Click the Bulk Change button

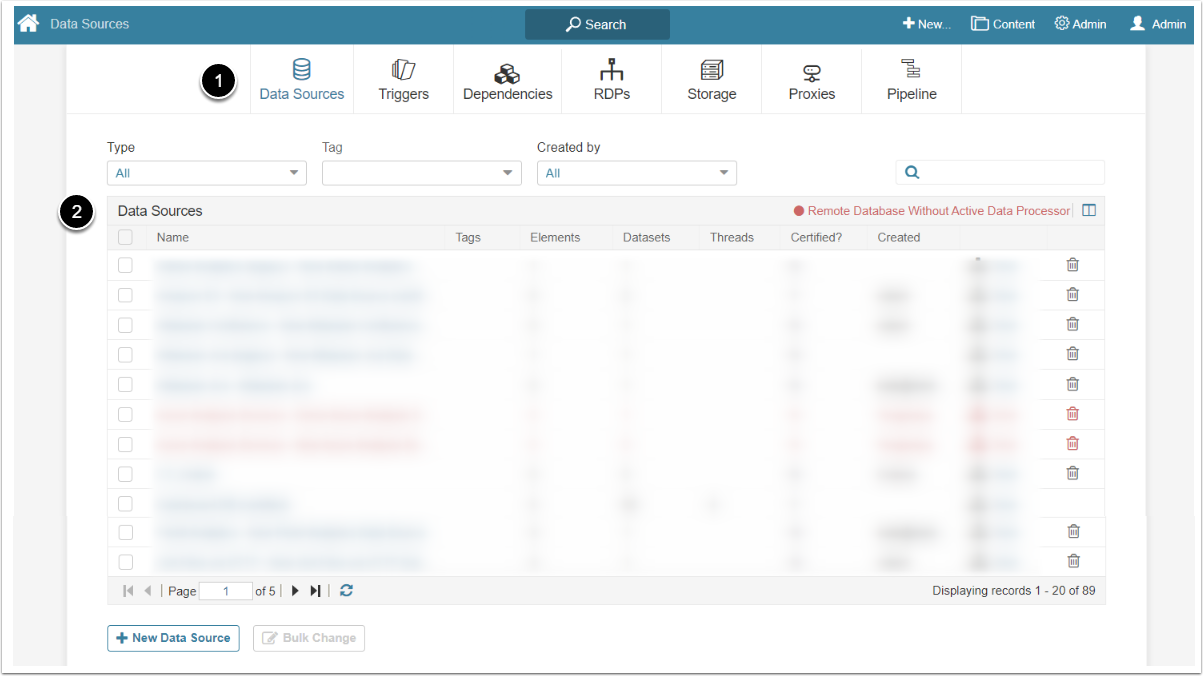(309, 638)
